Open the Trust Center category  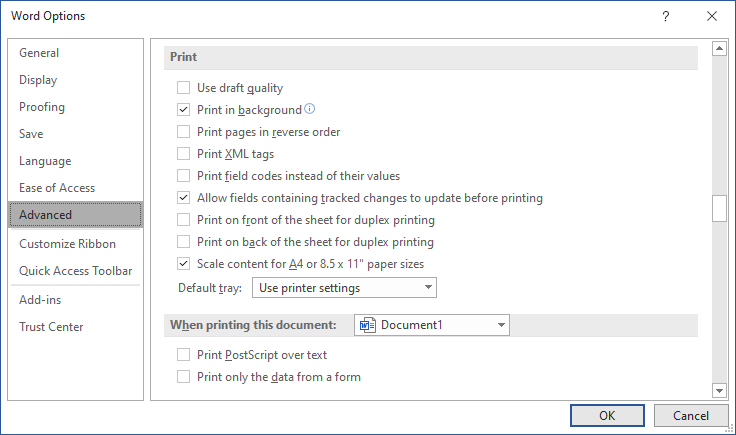[51, 327]
